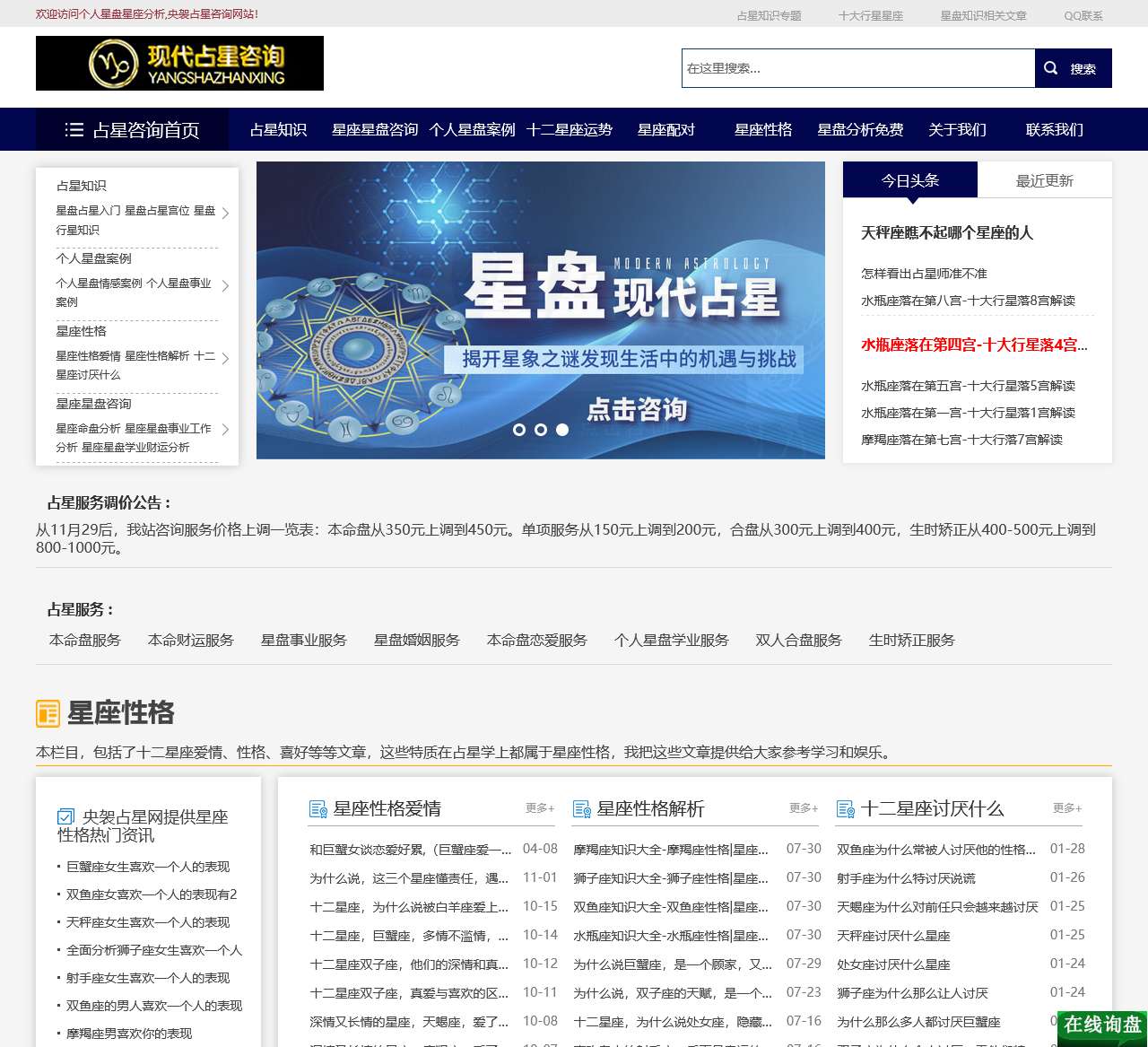Open the 占星知识专题 top link
The height and width of the screenshot is (1047, 1148).
point(769,15)
